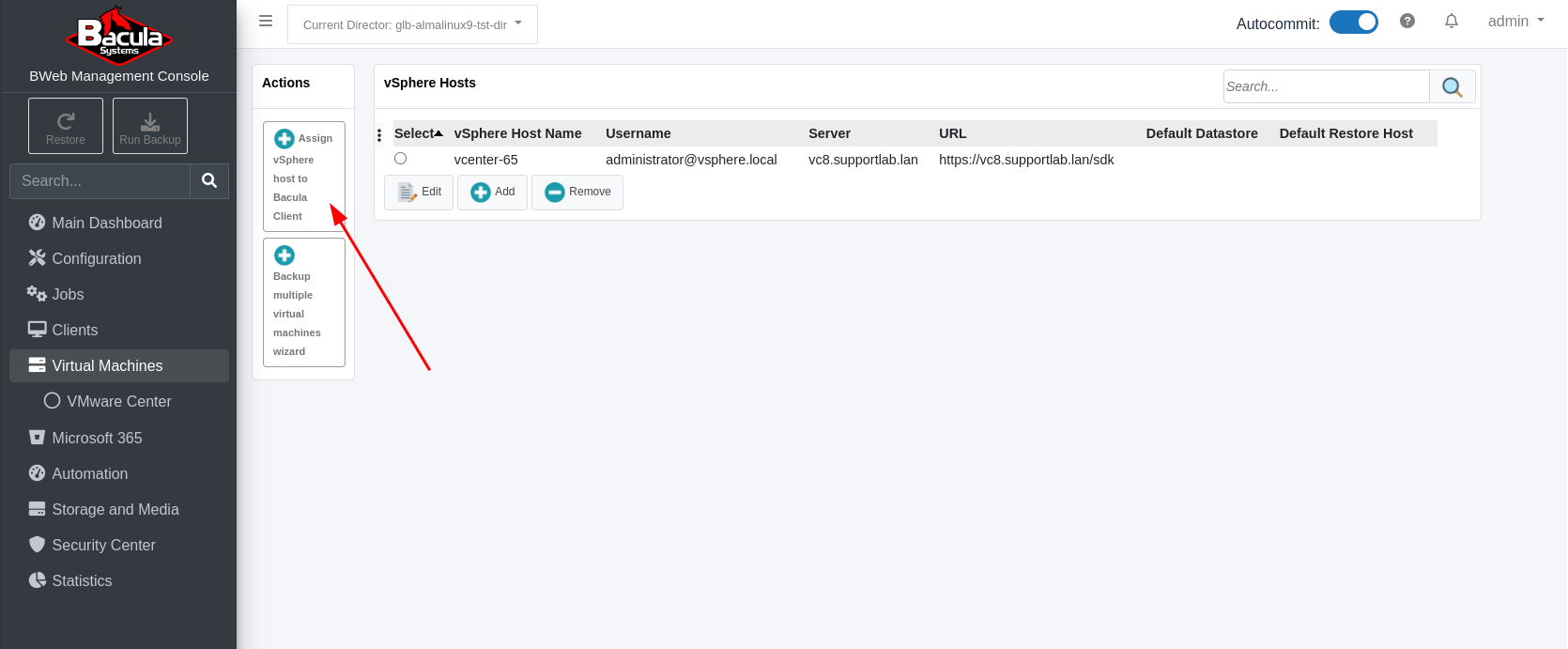Open the table column options dots
Viewport: 1568px width, 649px height.
pos(379,135)
